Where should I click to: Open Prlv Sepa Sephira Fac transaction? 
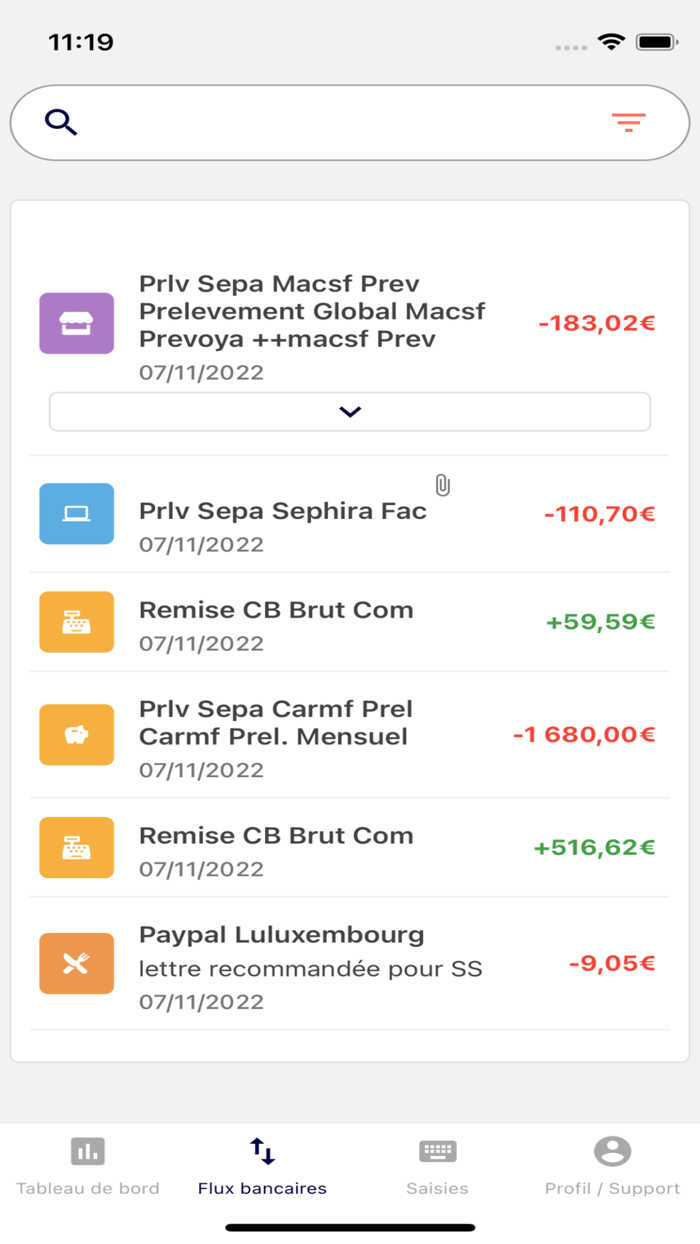pyautogui.click(x=283, y=512)
